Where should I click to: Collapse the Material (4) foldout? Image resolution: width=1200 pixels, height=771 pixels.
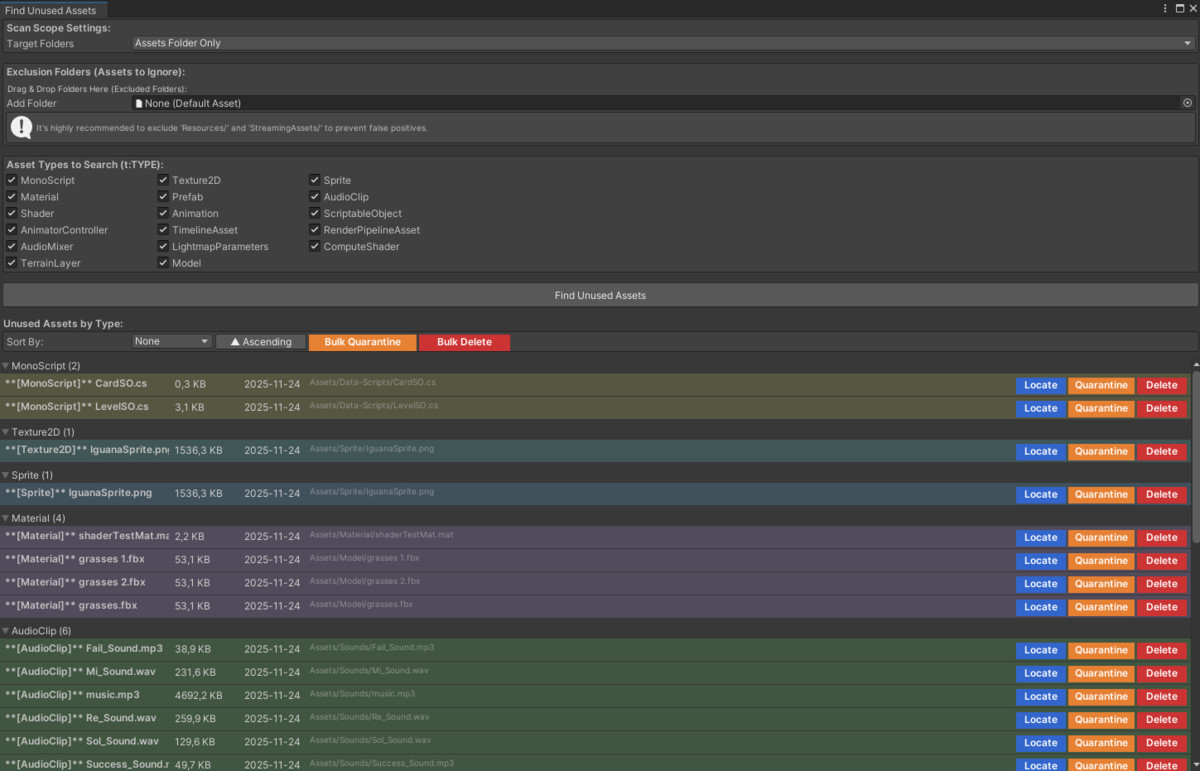(x=6, y=518)
